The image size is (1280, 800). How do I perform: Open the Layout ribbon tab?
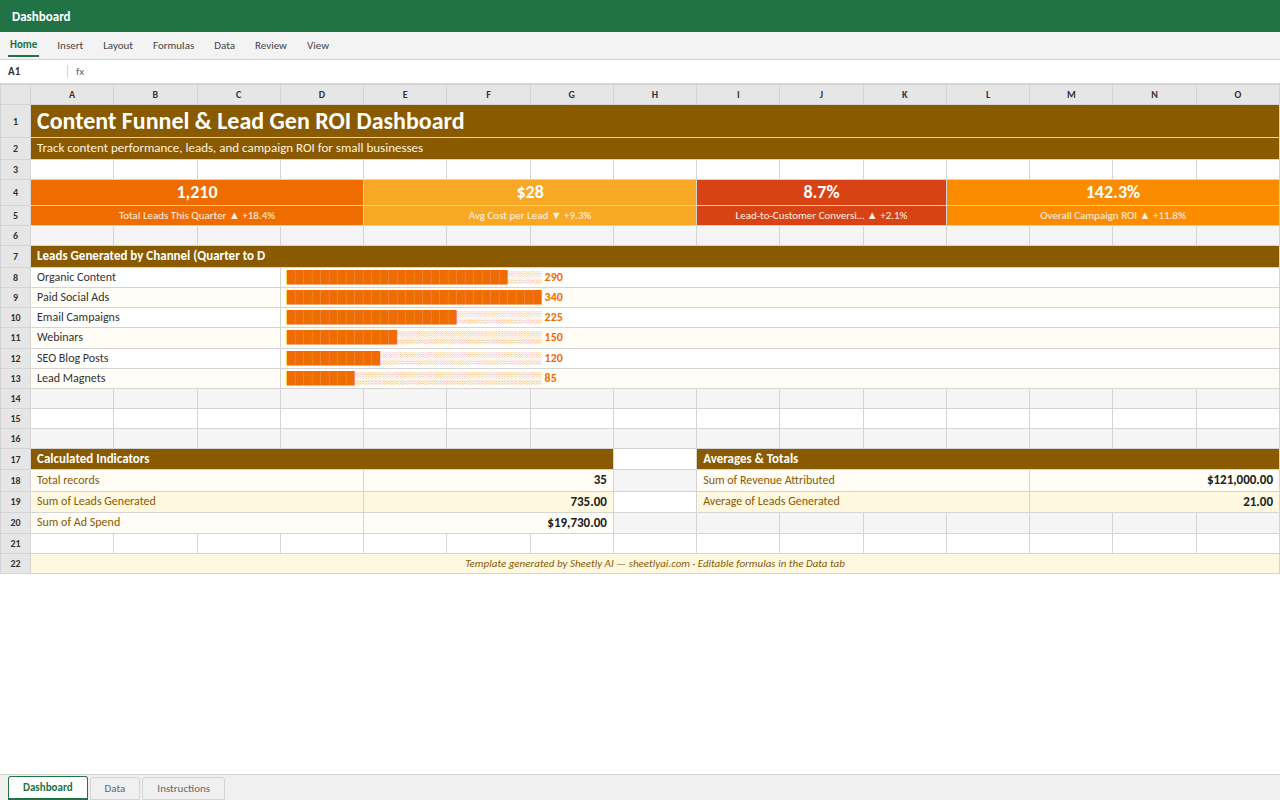click(118, 45)
